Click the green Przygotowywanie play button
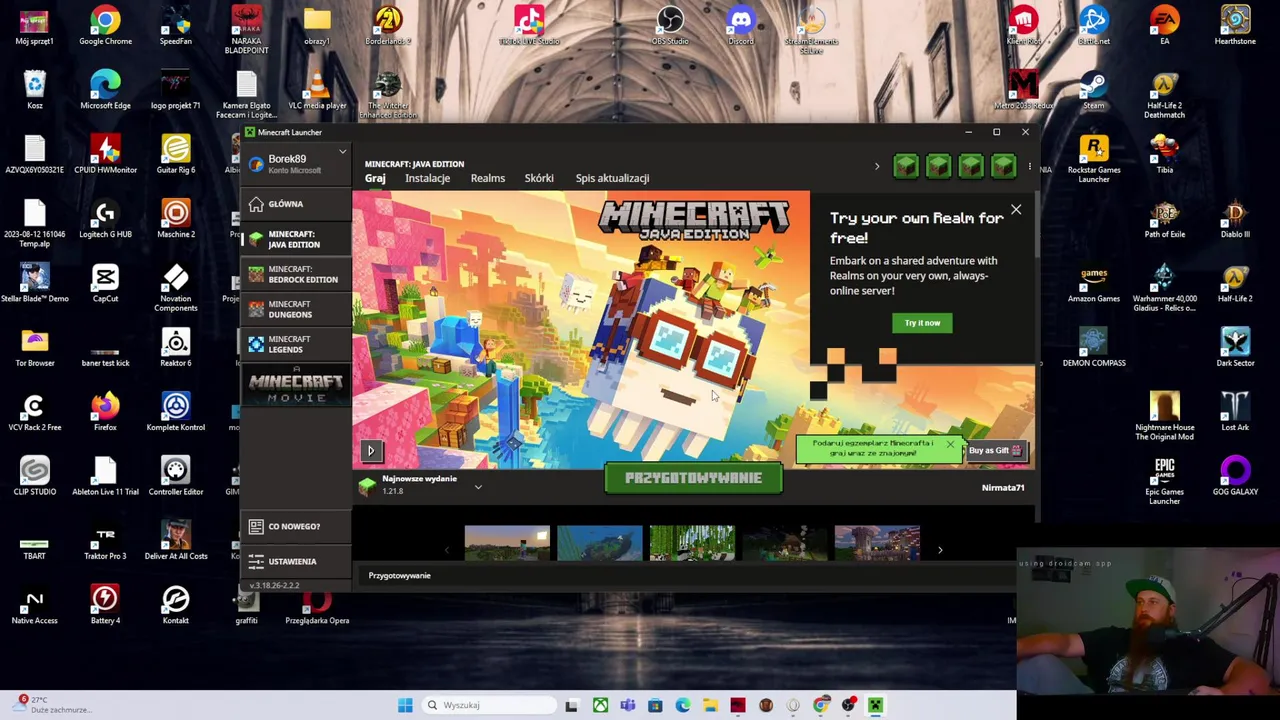This screenshot has width=1280, height=720. pyautogui.click(x=693, y=479)
